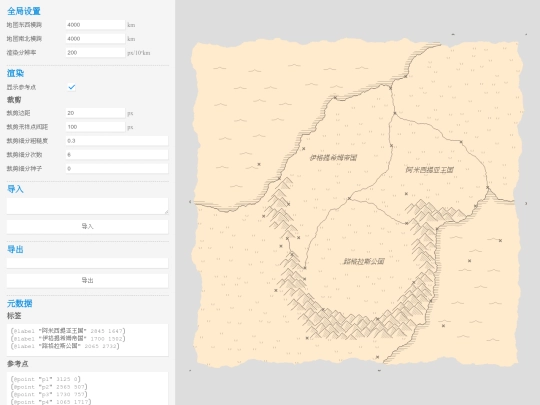Select the kingdom (王国) label on the map

pos(429,170)
